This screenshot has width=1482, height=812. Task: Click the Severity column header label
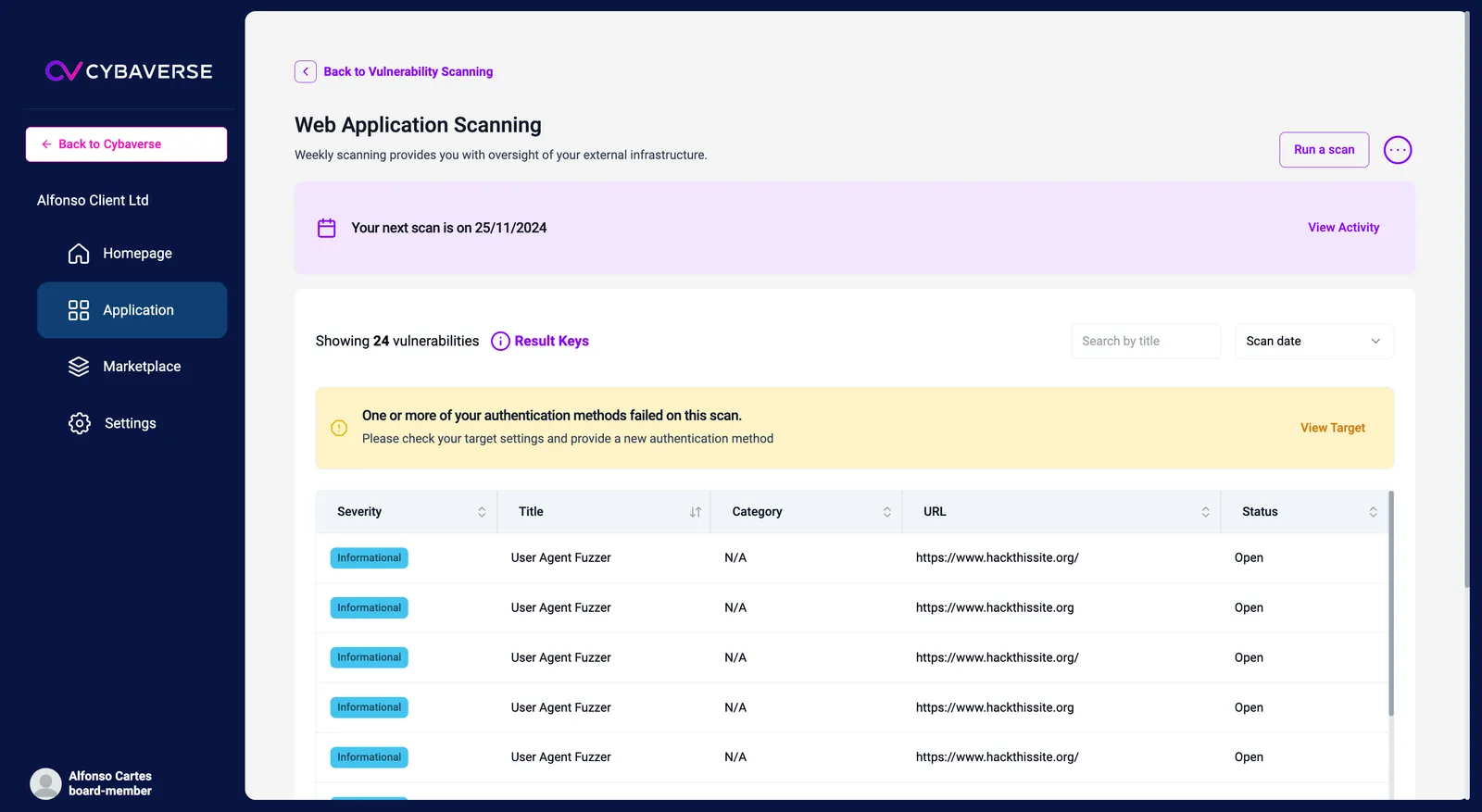click(x=359, y=512)
